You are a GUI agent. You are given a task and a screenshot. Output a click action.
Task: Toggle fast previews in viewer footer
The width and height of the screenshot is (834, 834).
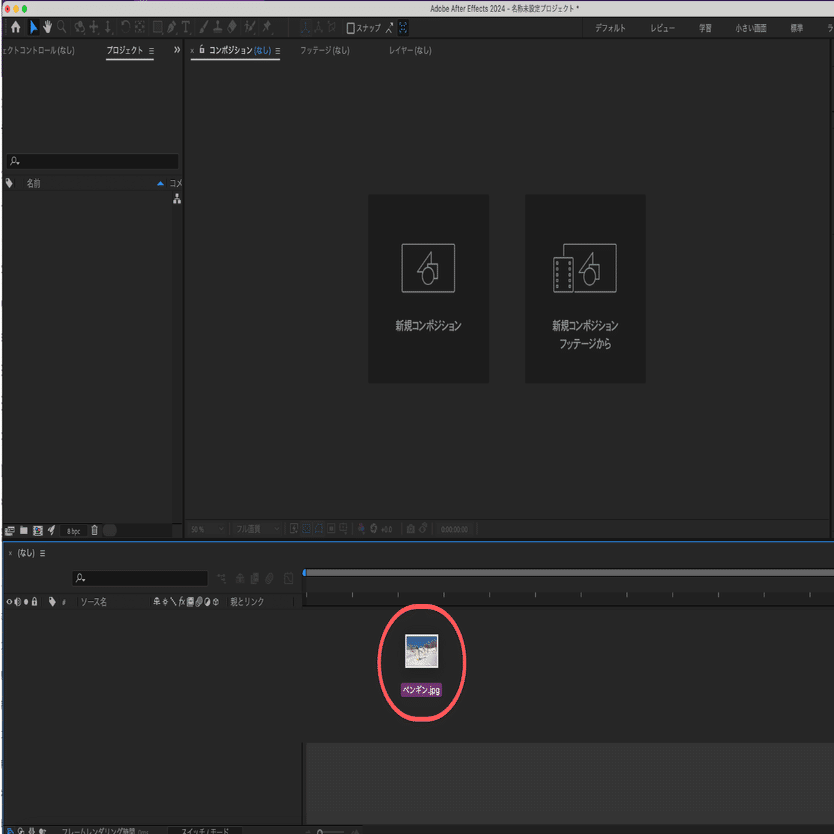point(294,529)
